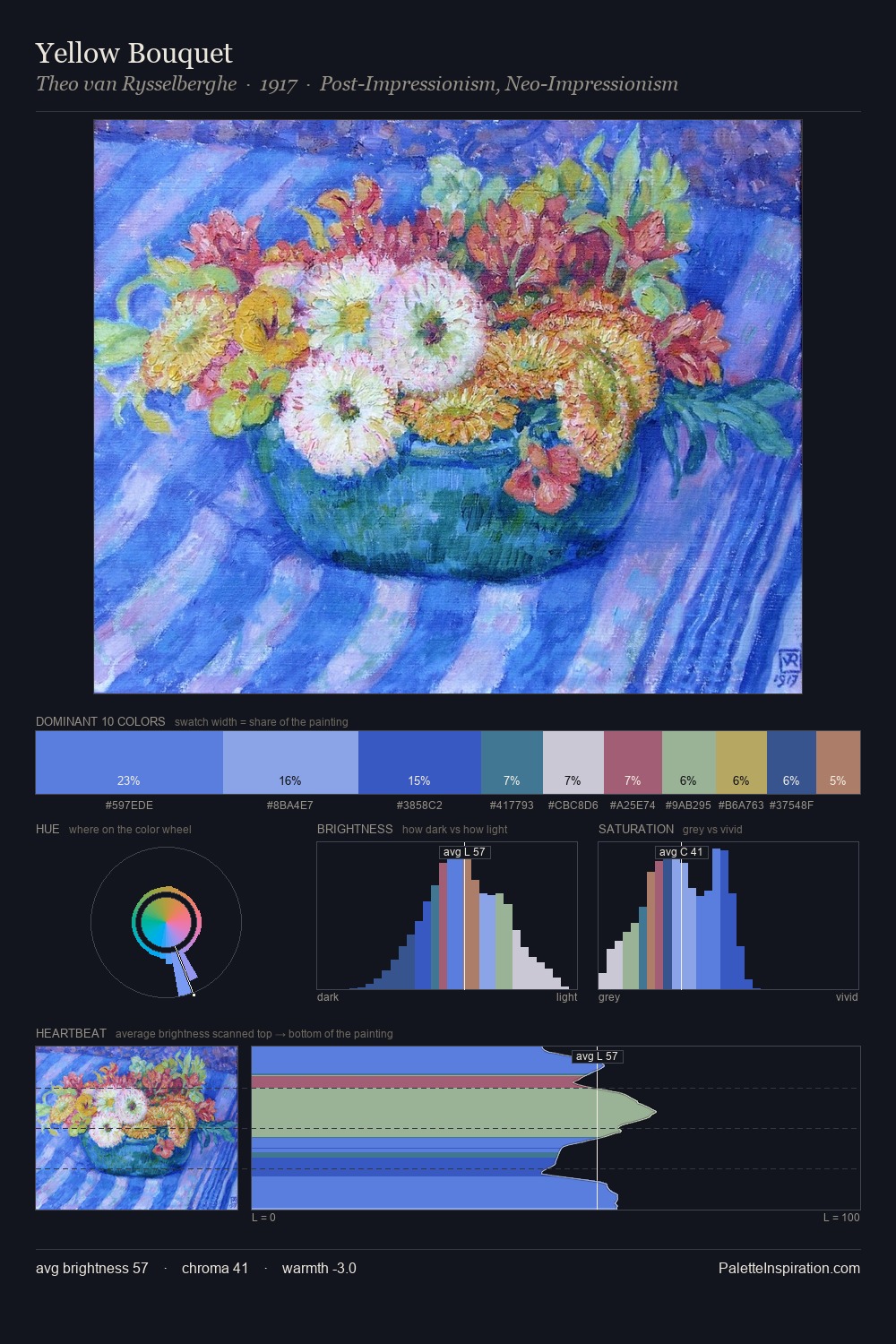The width and height of the screenshot is (896, 1344).
Task: Choose the teal 7% swatch #417793
Action: pos(512,762)
